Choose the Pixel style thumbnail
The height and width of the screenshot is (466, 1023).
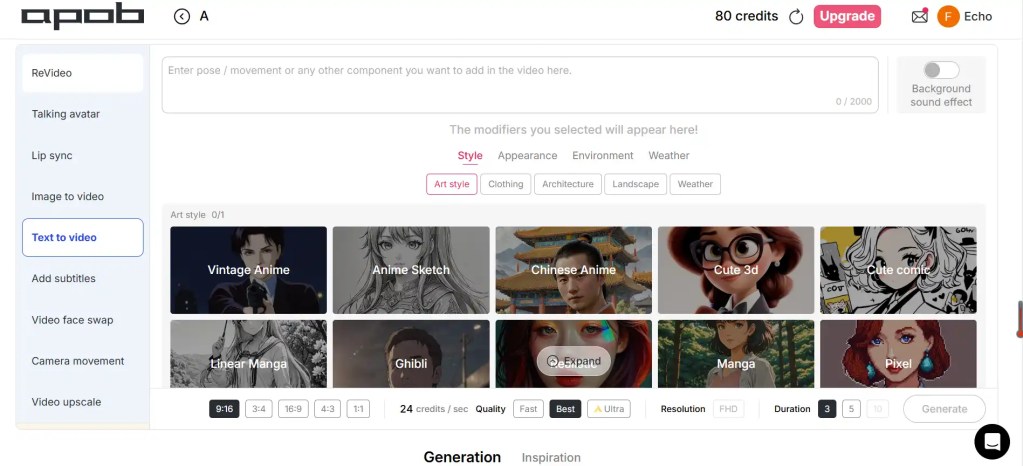(898, 354)
